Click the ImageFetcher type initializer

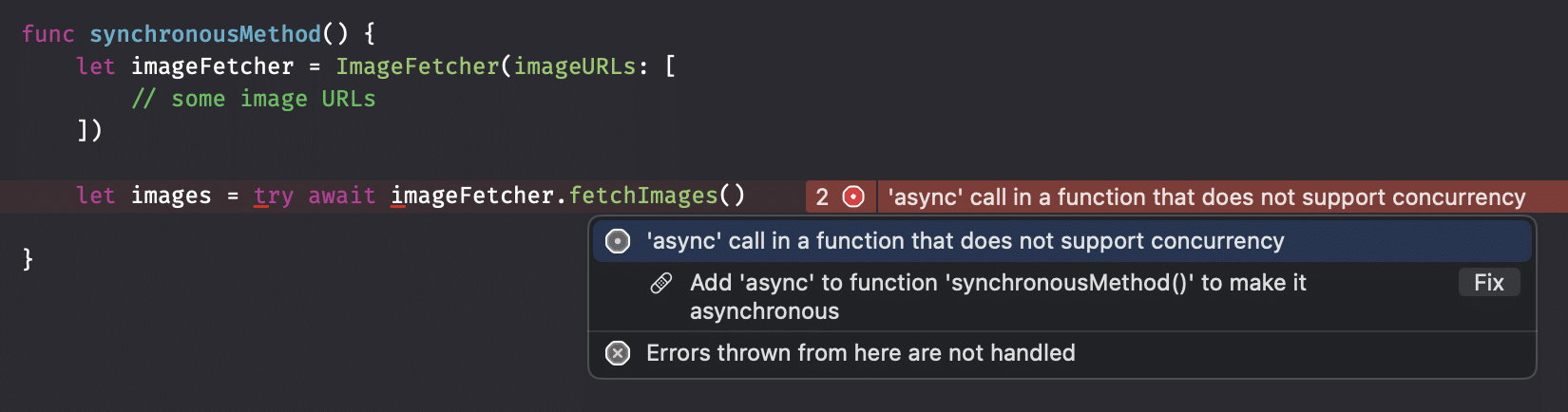click(417, 66)
